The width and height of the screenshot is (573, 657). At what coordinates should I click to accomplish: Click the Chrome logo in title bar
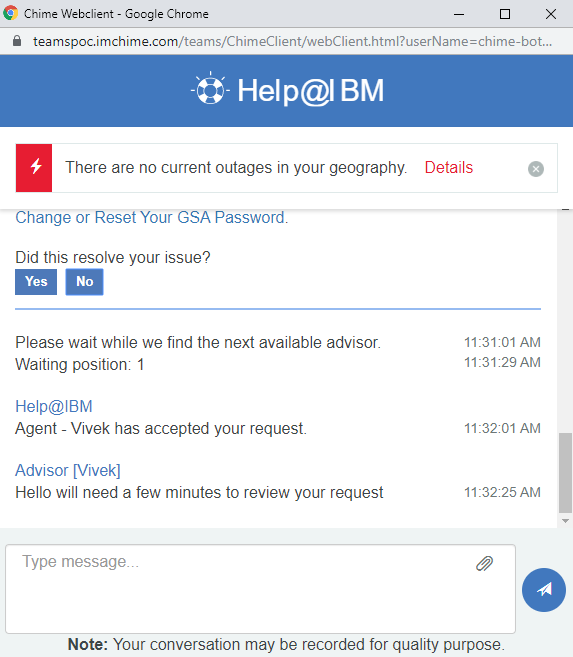coord(10,13)
